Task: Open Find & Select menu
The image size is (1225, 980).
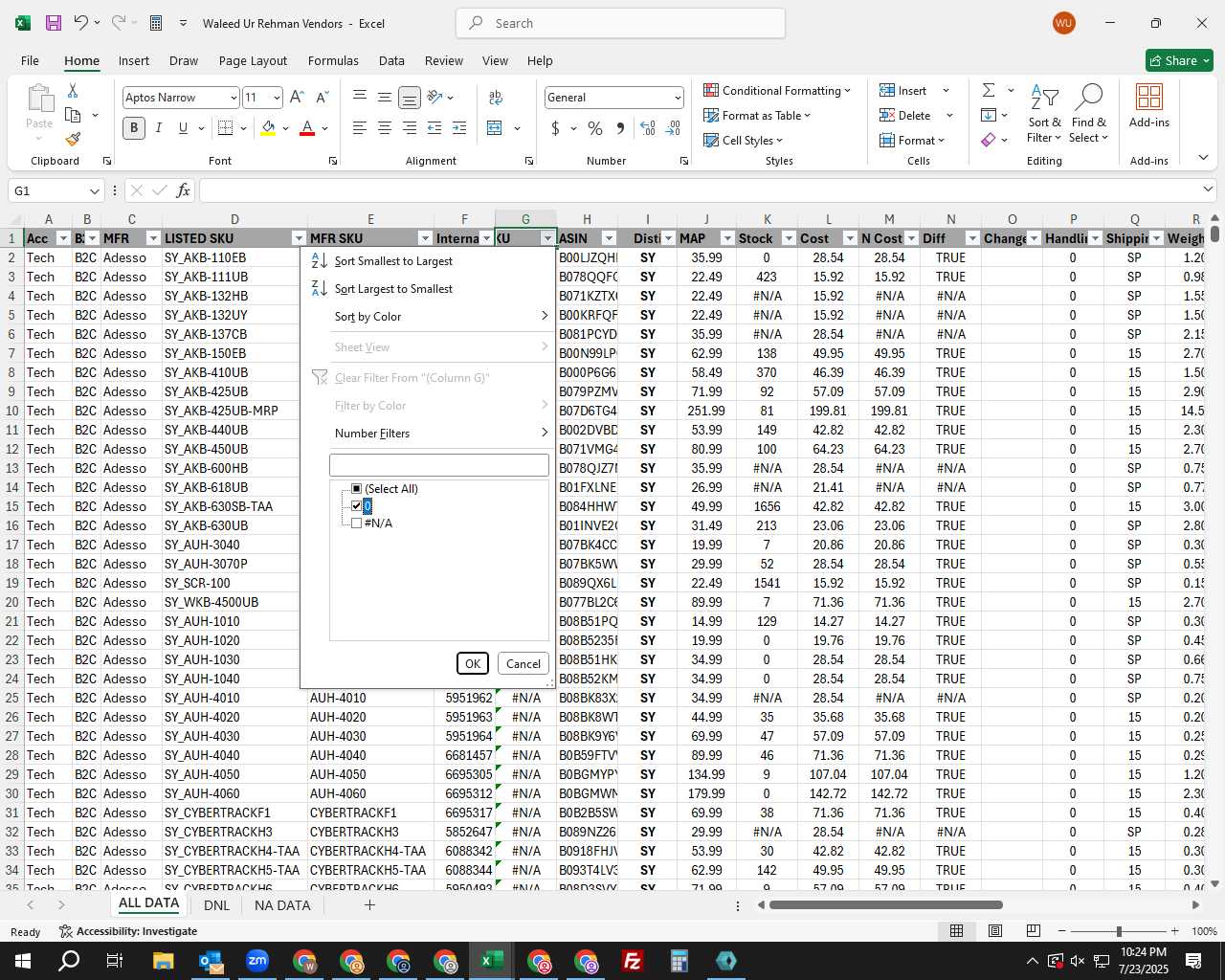Action: tap(1089, 115)
